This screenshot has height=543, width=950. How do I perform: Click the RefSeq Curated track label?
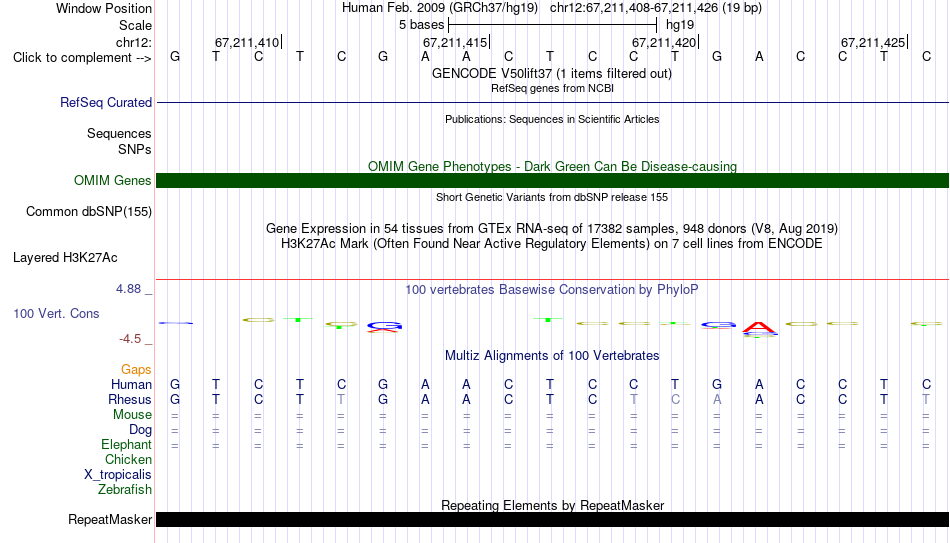coord(105,102)
